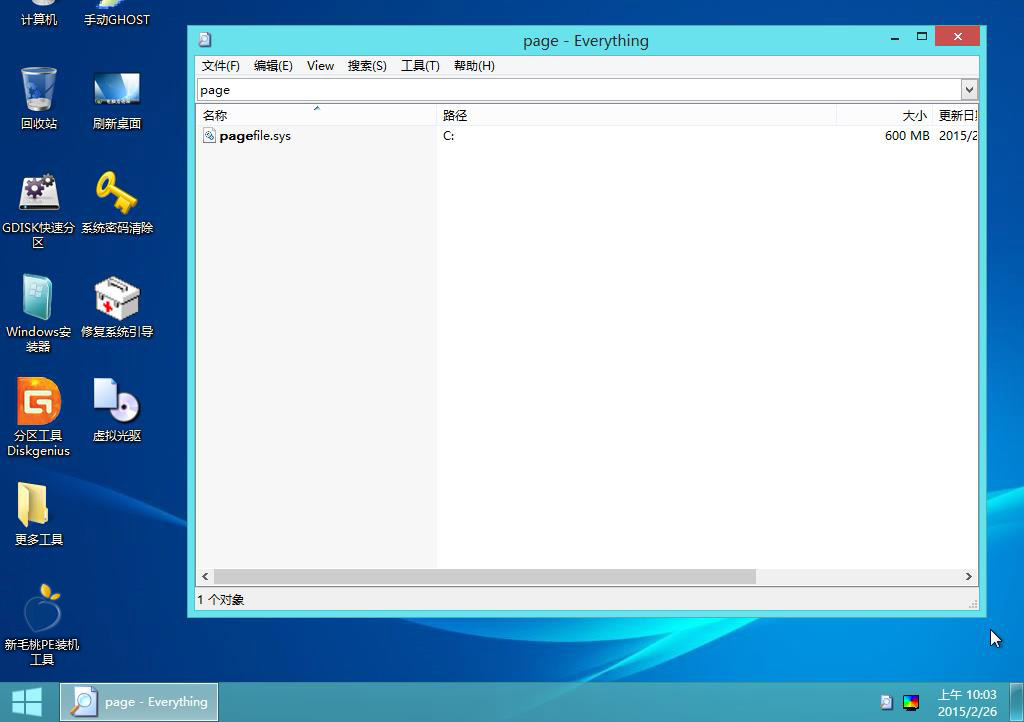Click the show desktop strip
Screen dimensions: 1024x722
coord(1017,702)
